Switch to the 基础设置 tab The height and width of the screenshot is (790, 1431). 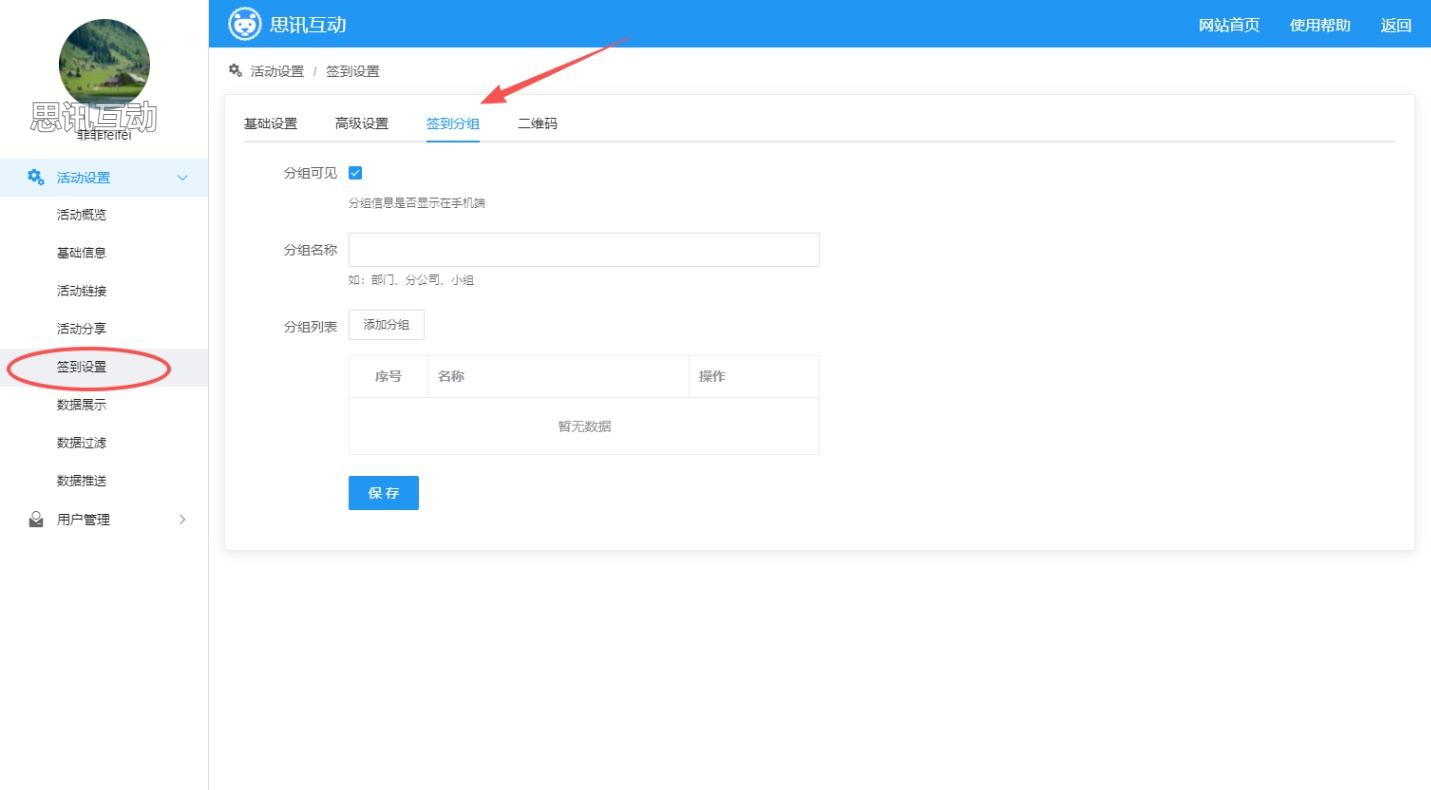pyautogui.click(x=270, y=124)
